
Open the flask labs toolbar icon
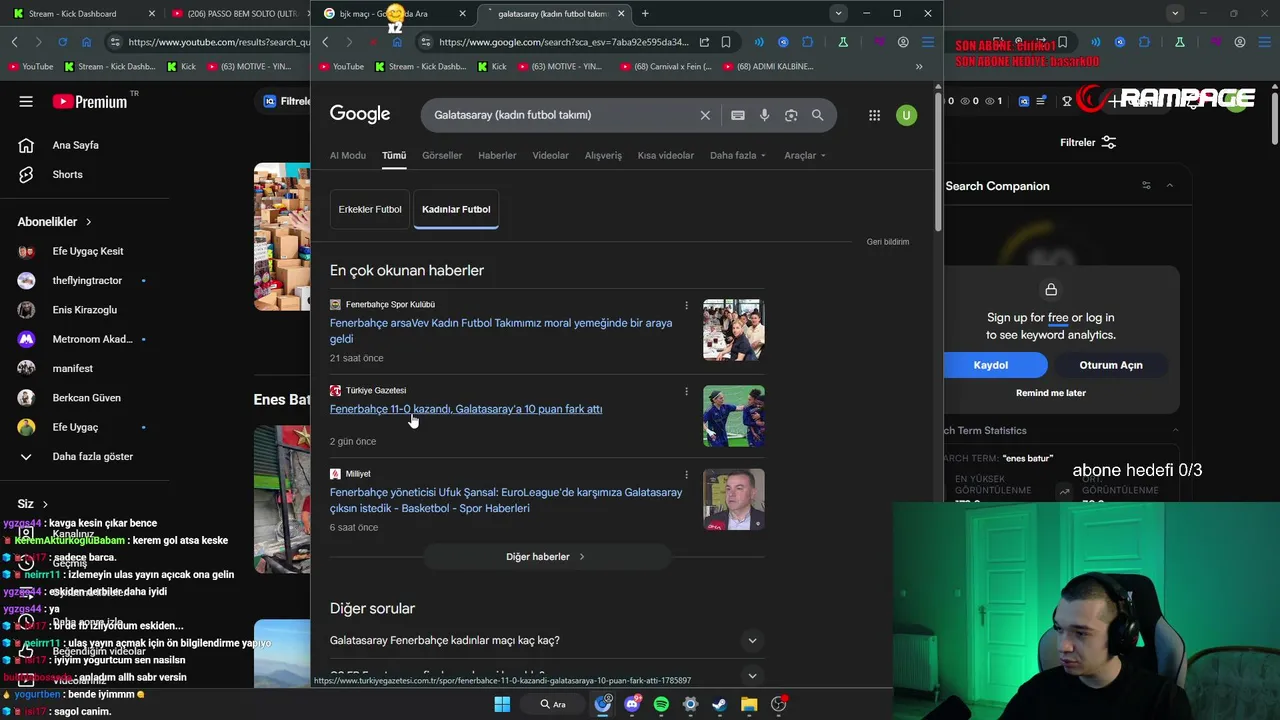(x=843, y=42)
